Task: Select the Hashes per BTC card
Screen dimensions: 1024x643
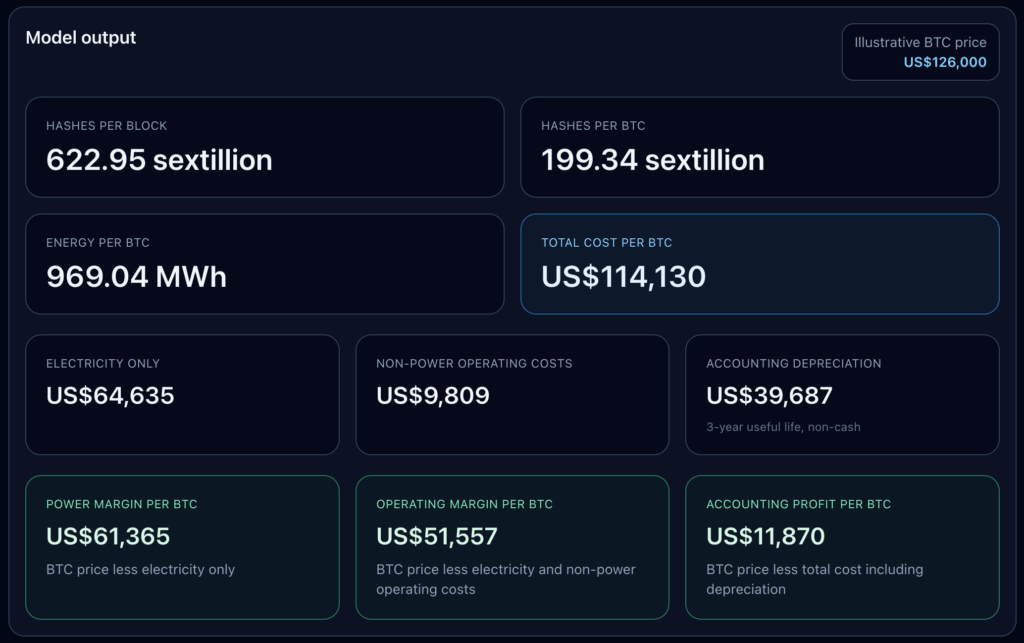Action: tap(760, 146)
